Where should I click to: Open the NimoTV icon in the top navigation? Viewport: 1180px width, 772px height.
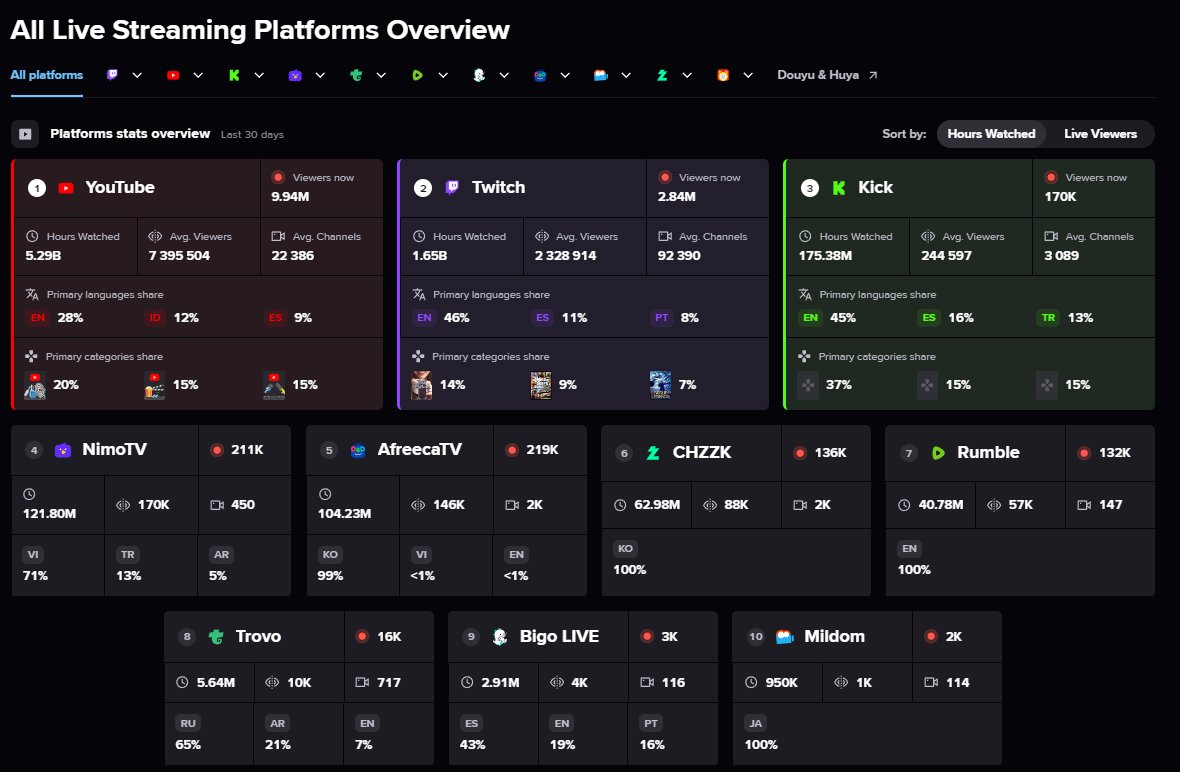coord(295,75)
